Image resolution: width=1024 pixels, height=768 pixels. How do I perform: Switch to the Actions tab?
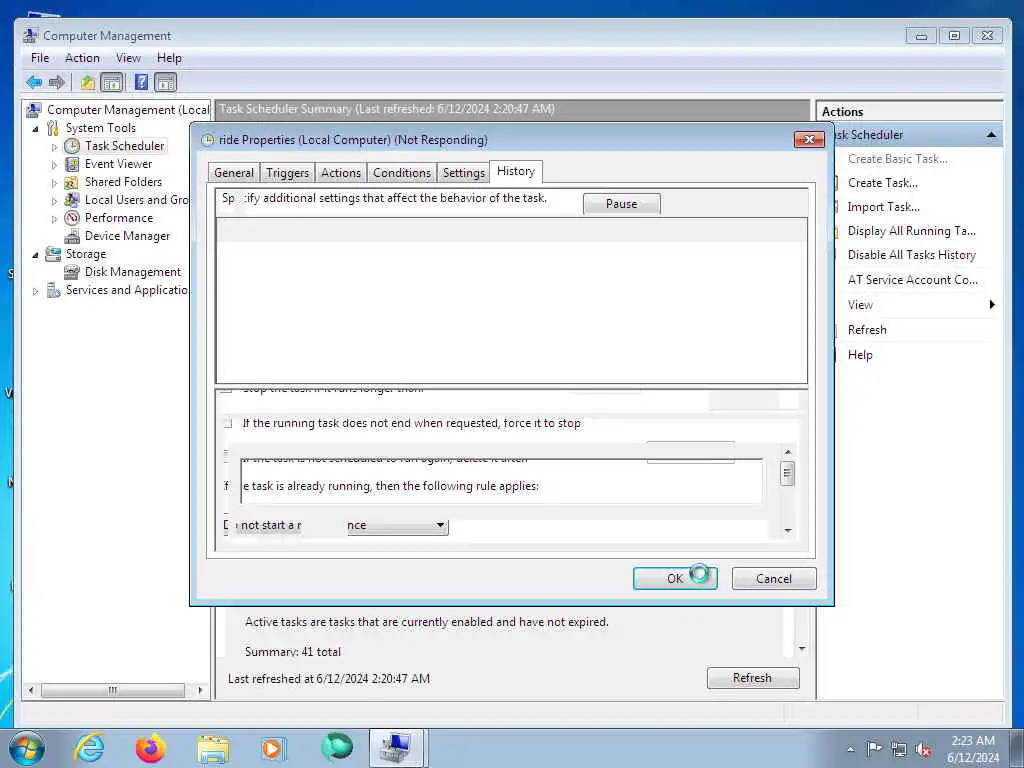pyautogui.click(x=341, y=173)
